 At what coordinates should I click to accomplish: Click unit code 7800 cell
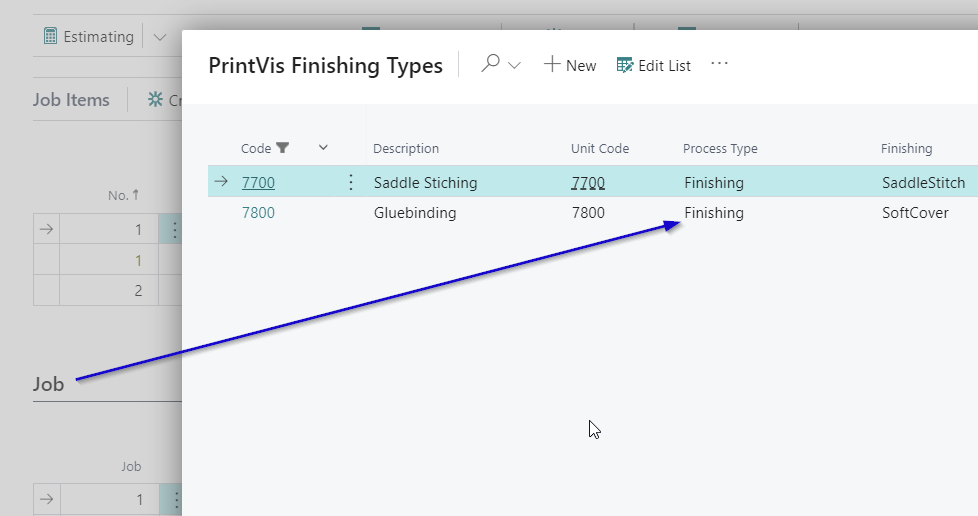pyautogui.click(x=588, y=213)
